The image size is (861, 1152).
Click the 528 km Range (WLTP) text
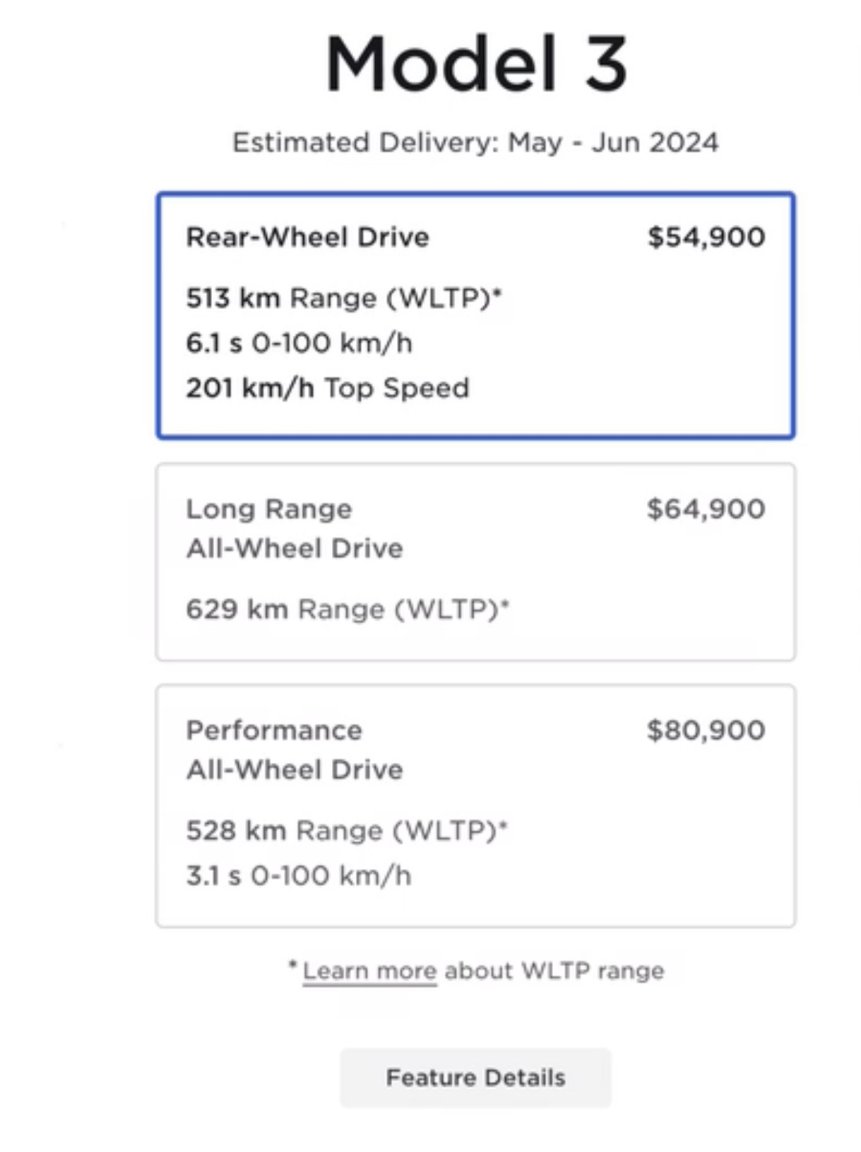pyautogui.click(x=347, y=830)
